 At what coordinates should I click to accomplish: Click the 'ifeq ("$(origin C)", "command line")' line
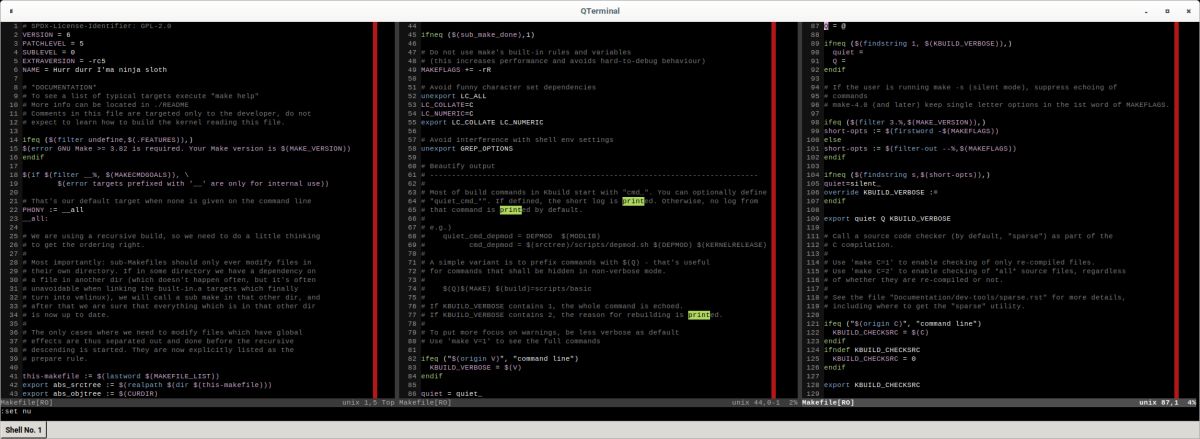pyautogui.click(x=901, y=323)
